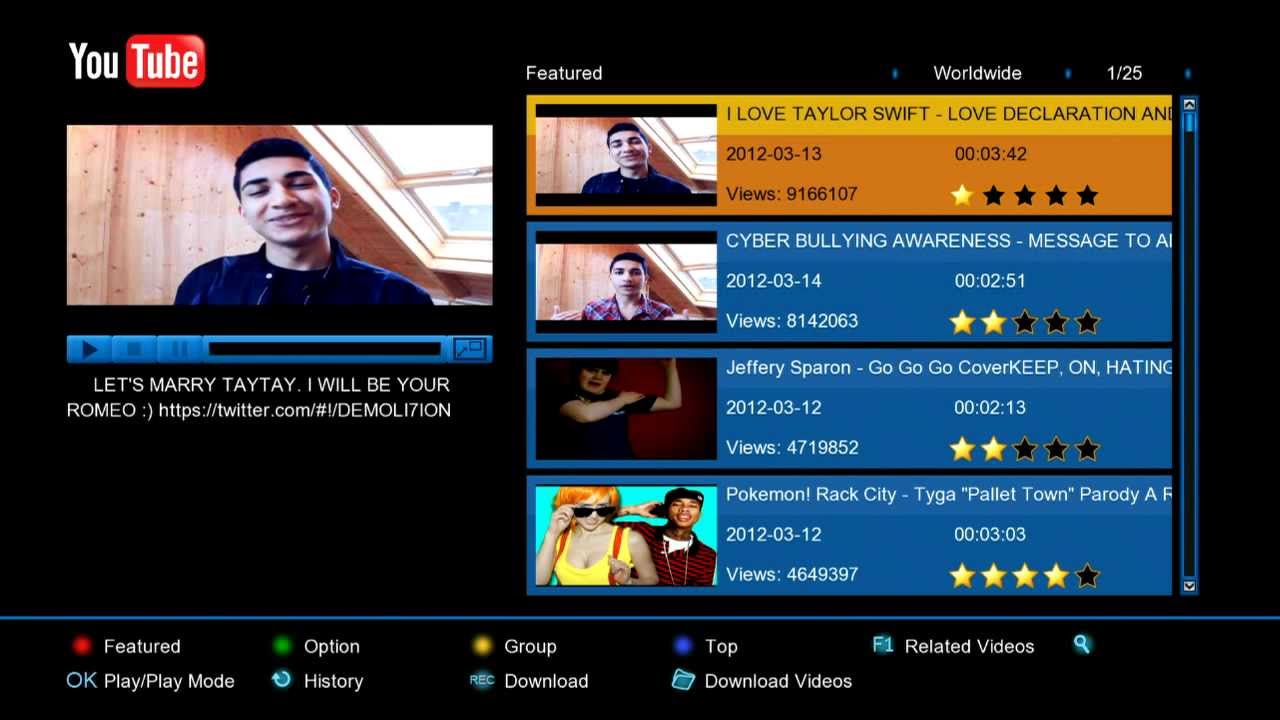Viewport: 1280px width, 720px height.
Task: Click Views: 4719852
Action: pos(792,448)
